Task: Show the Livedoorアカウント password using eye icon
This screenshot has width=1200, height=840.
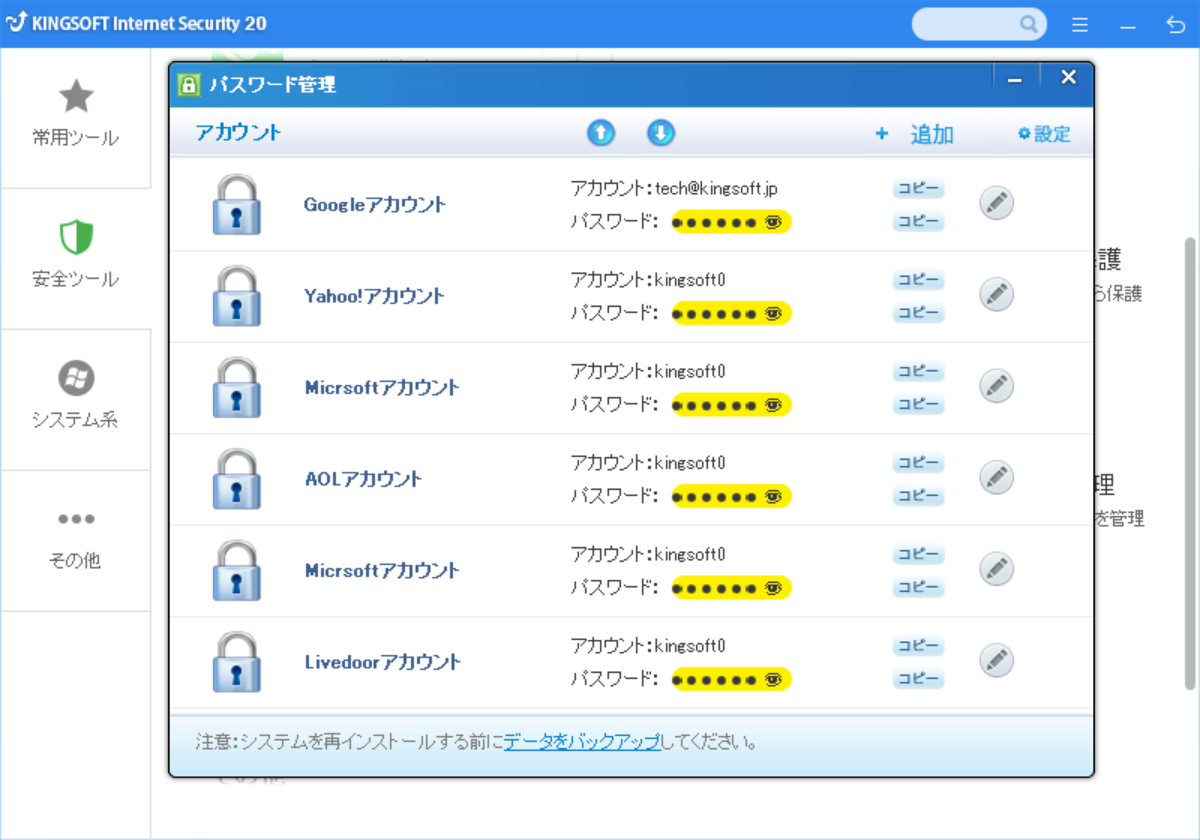Action: point(773,679)
